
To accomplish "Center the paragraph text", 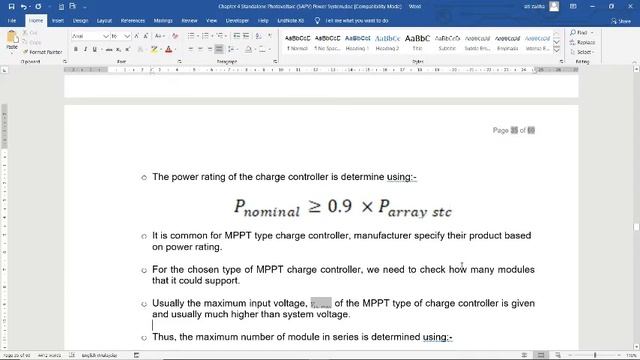I will pos(200,49).
